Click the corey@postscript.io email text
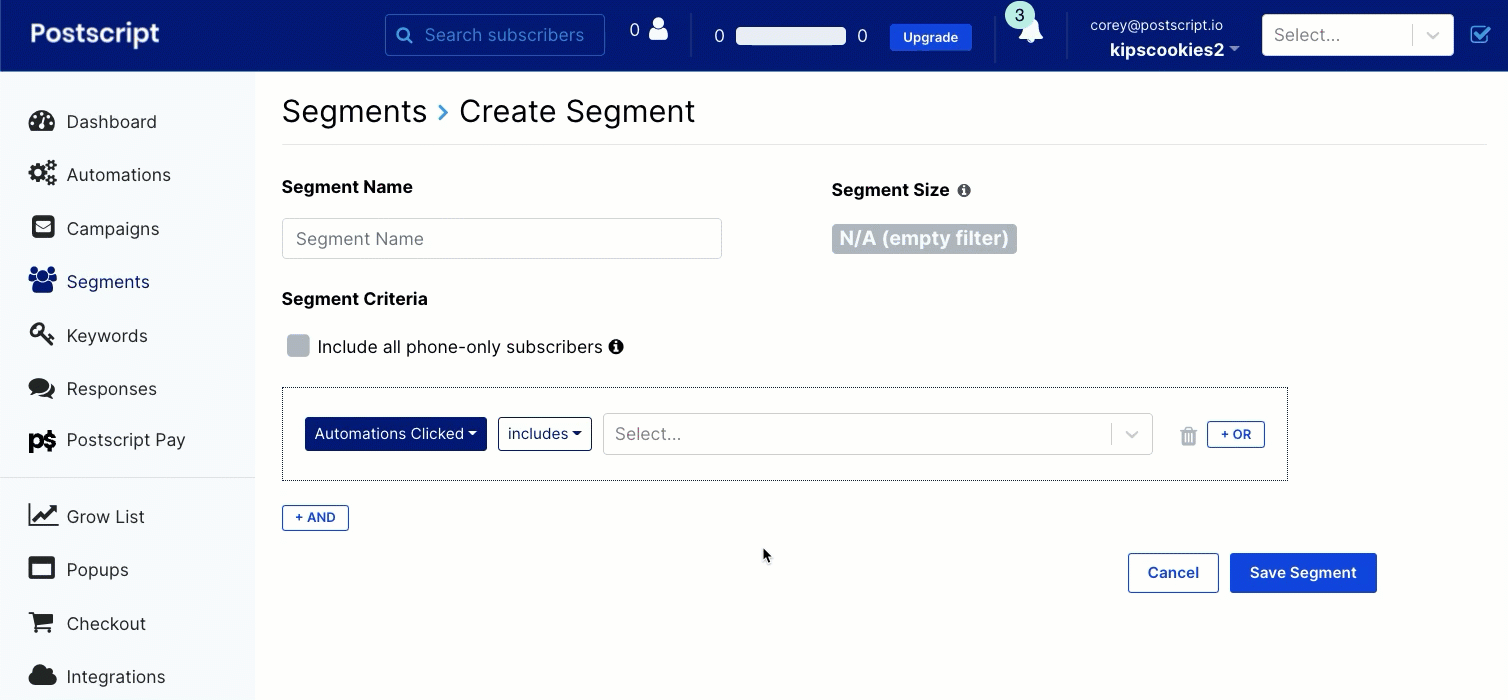 point(1156,25)
